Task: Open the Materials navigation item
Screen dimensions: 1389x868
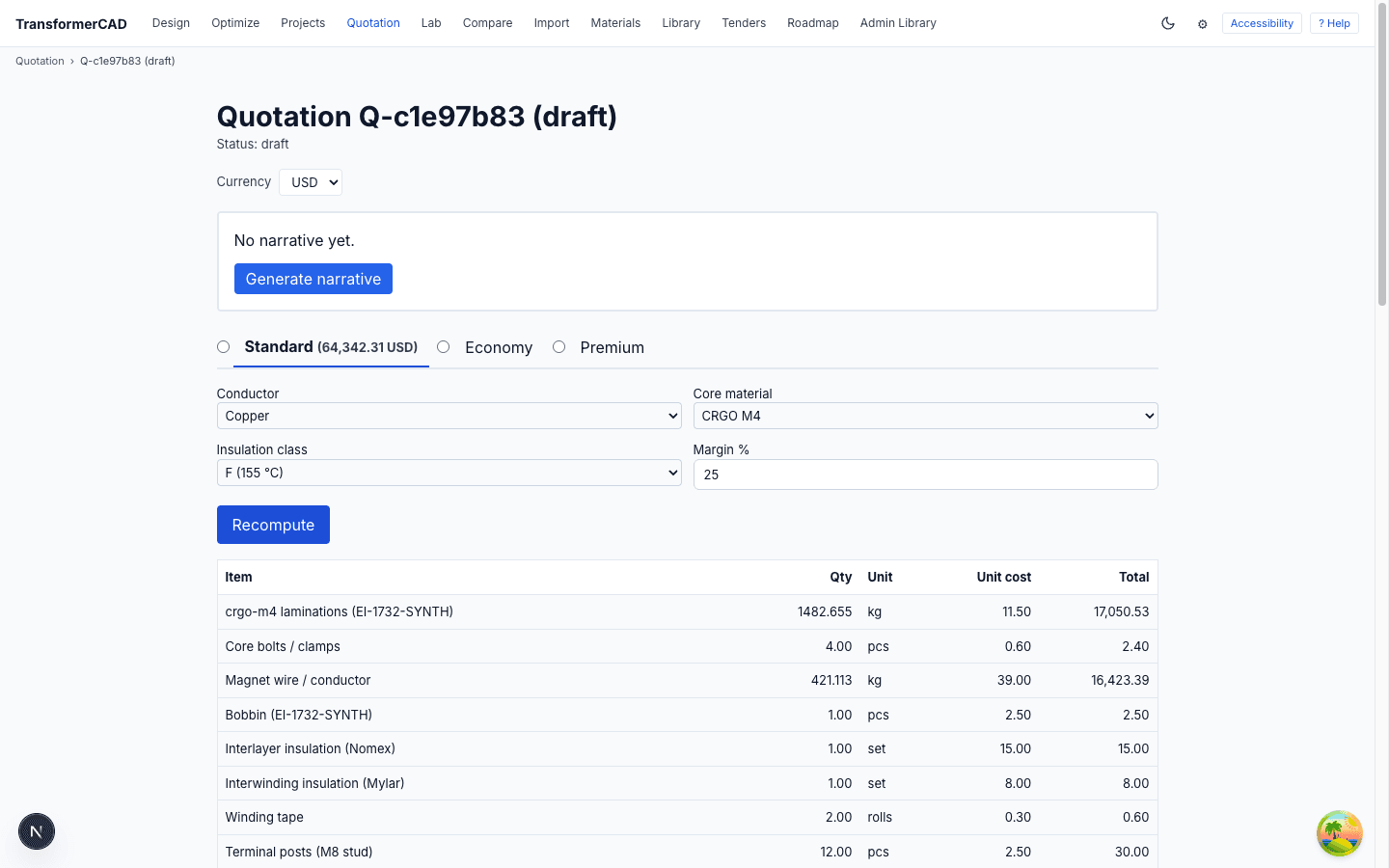Action: (615, 23)
